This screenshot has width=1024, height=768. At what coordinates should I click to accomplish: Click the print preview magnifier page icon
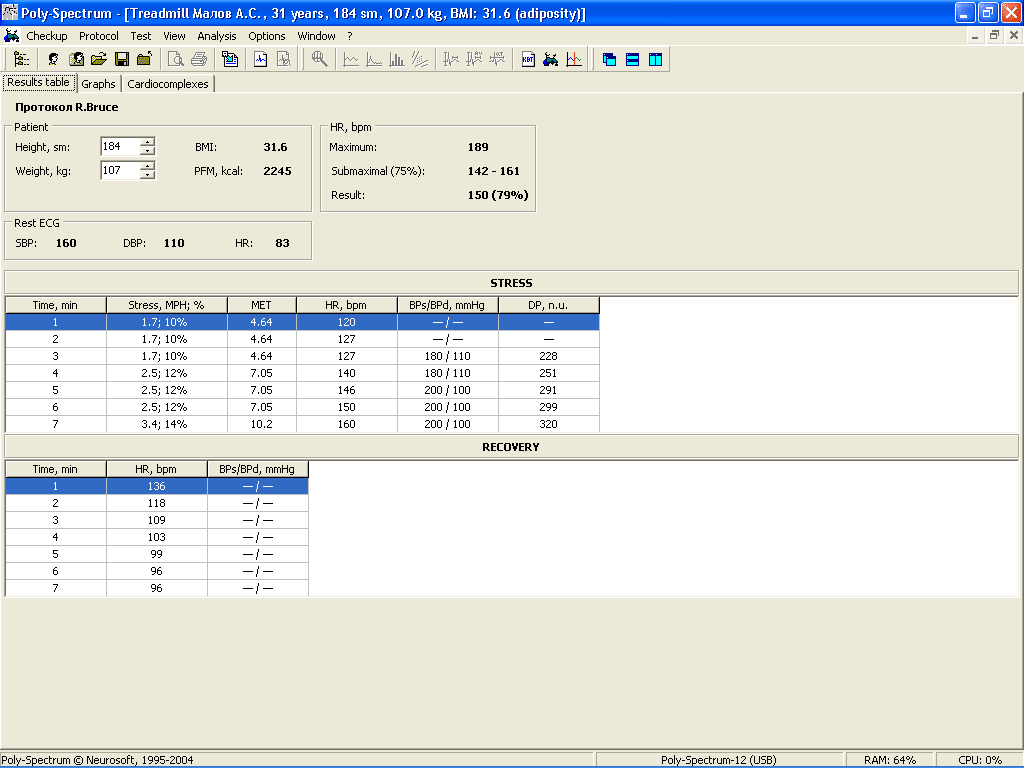(175, 59)
